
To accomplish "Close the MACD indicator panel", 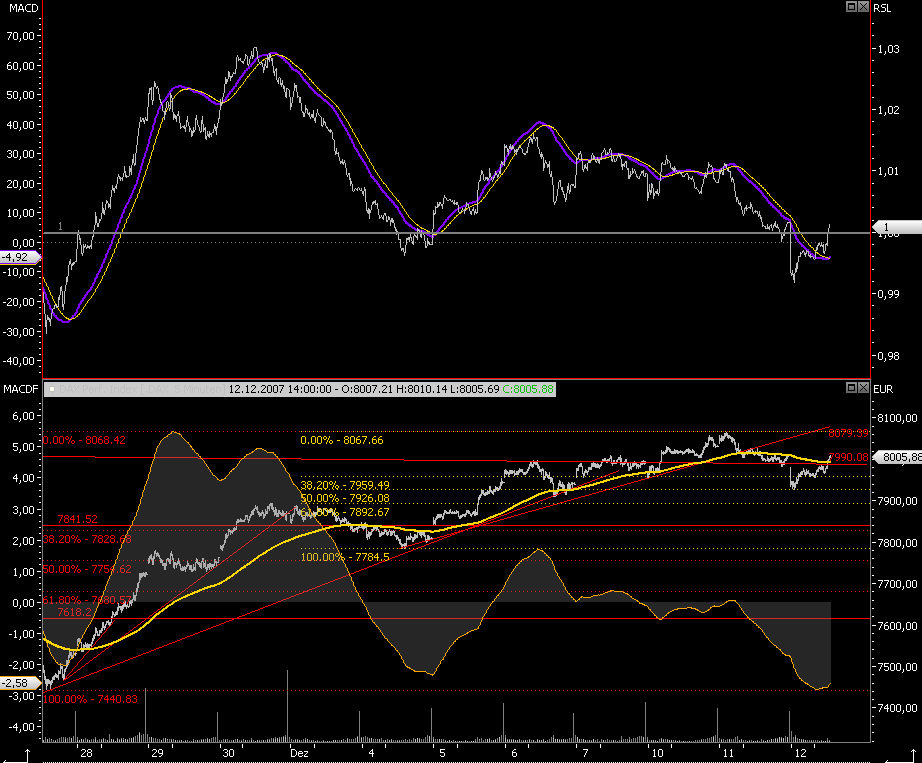I will [863, 6].
